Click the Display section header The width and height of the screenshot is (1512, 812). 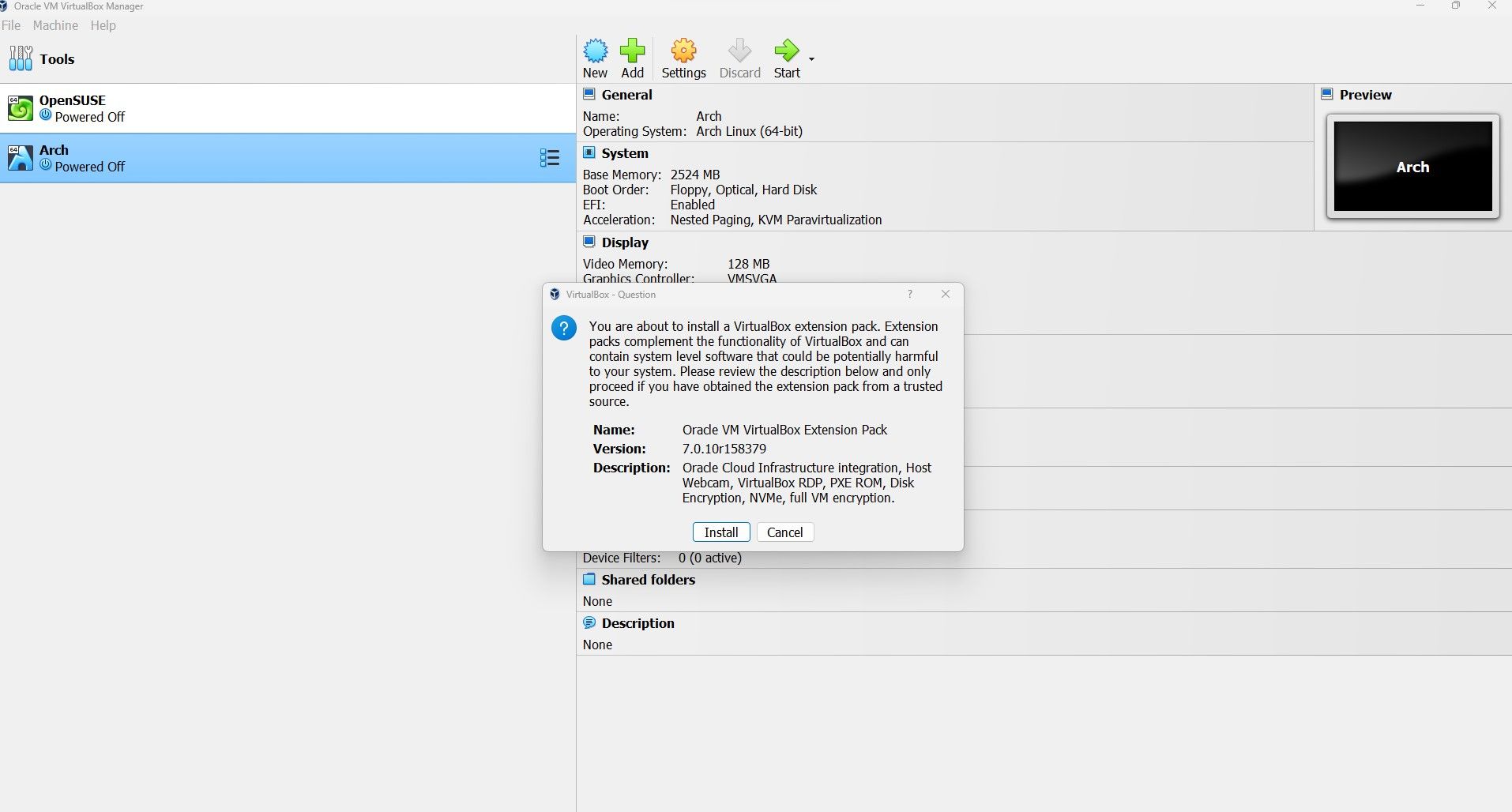tap(625, 242)
